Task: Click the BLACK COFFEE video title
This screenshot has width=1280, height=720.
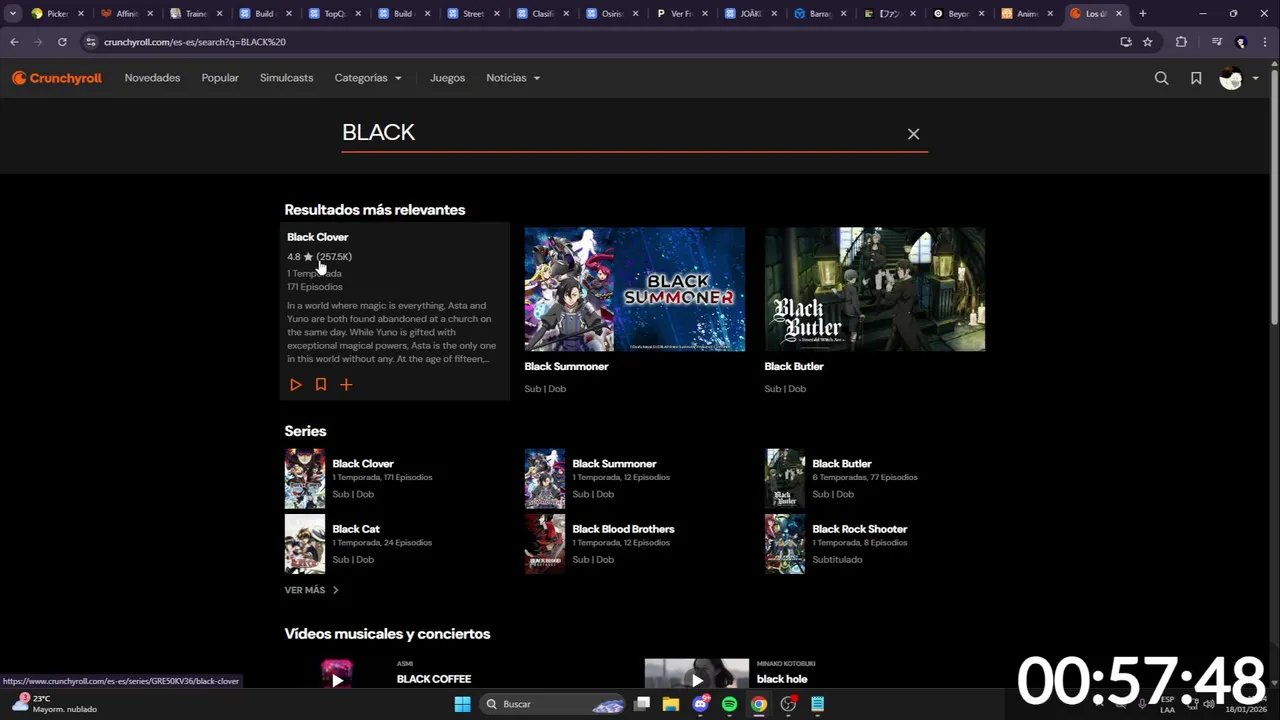Action: point(434,679)
